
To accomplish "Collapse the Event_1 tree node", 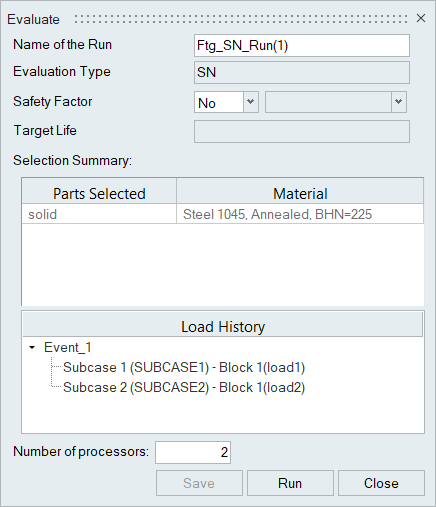I will (32, 347).
